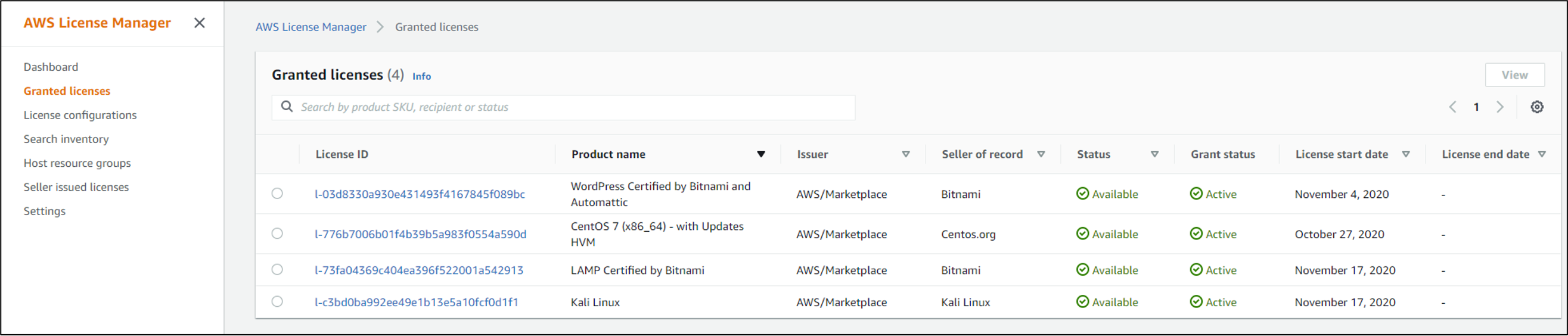The width and height of the screenshot is (1568, 336).
Task: Sort by License start date arrow
Action: [1405, 155]
